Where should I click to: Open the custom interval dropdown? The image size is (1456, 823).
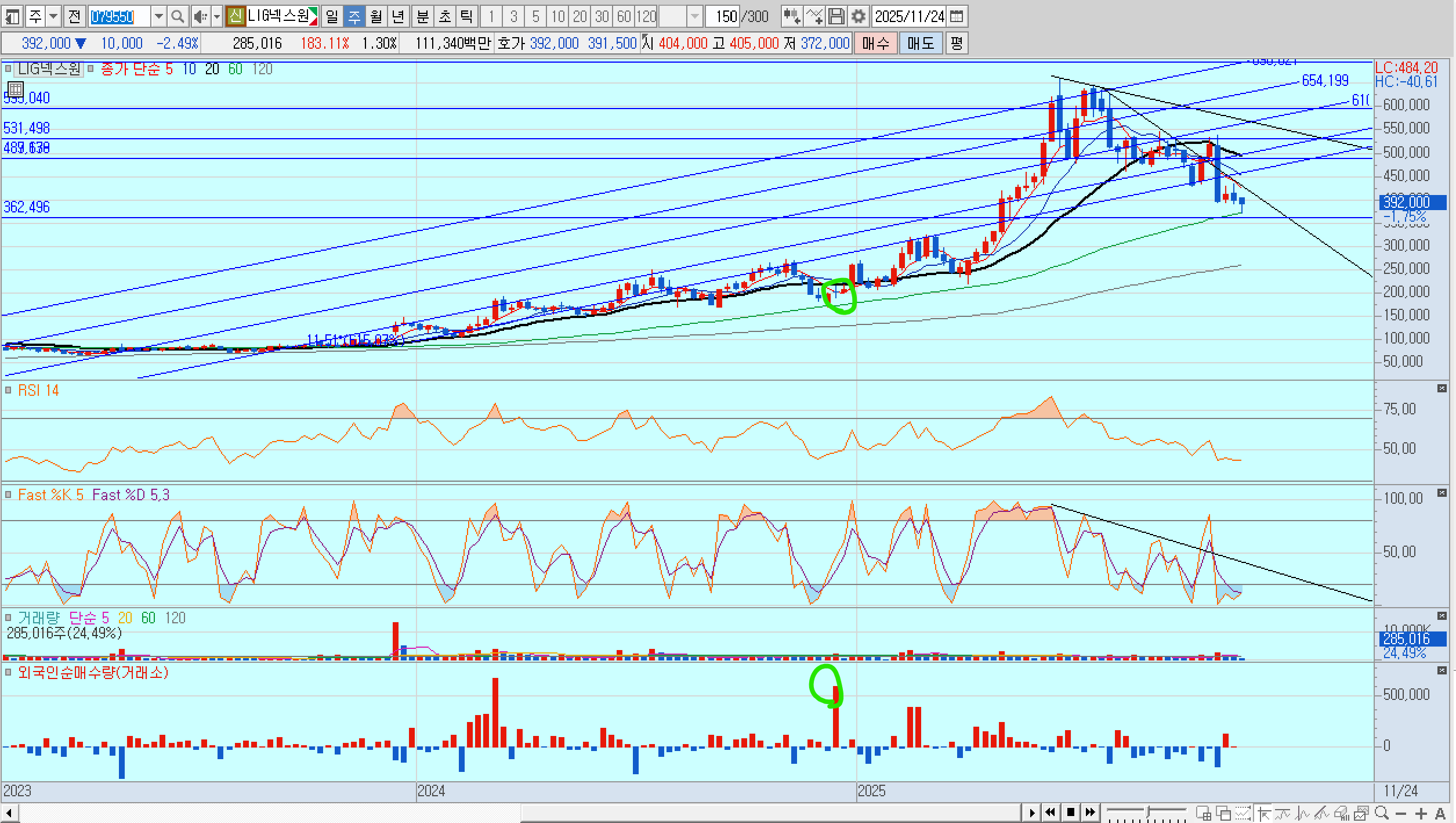694,16
